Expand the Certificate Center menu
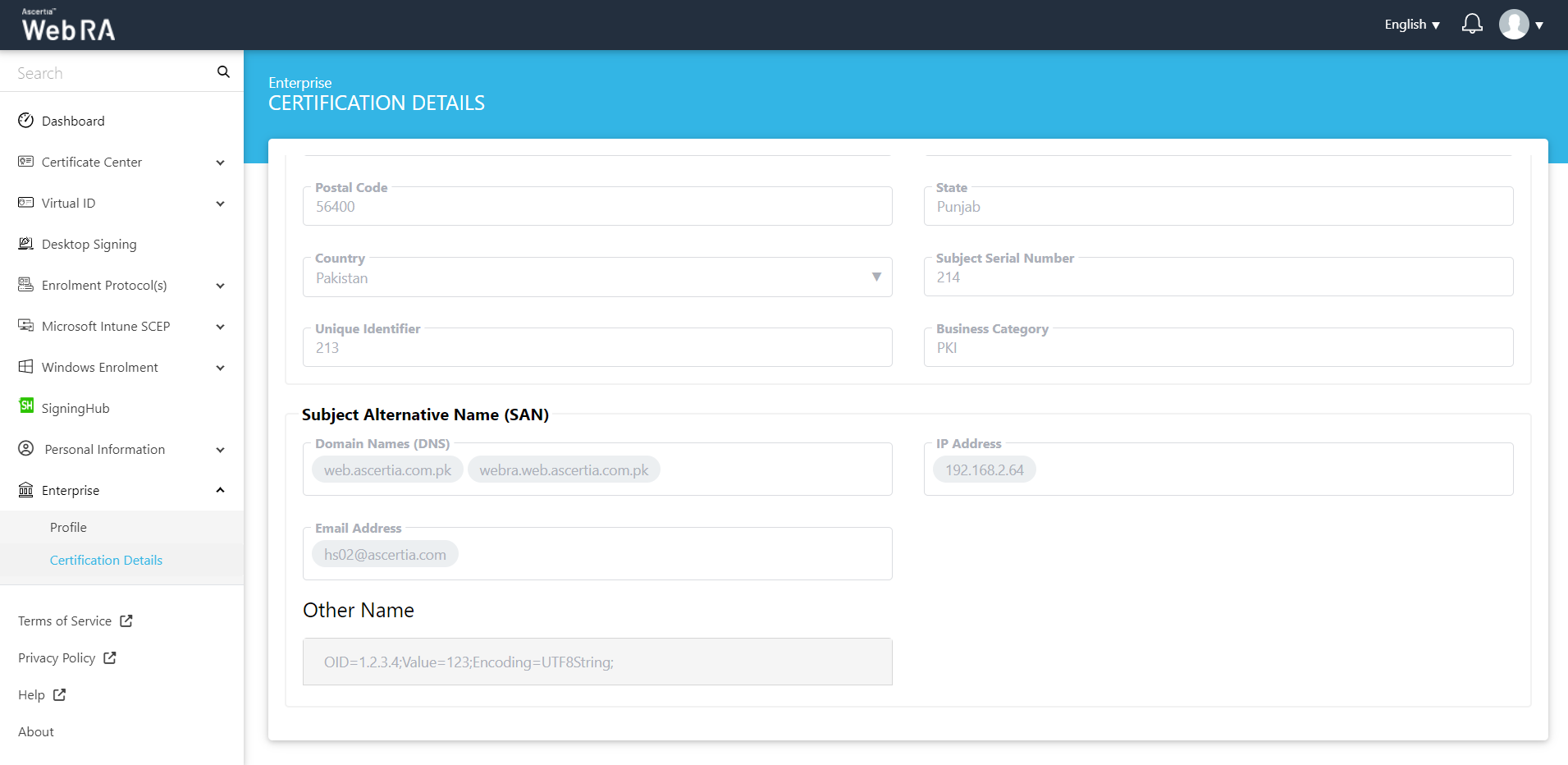 click(x=220, y=163)
